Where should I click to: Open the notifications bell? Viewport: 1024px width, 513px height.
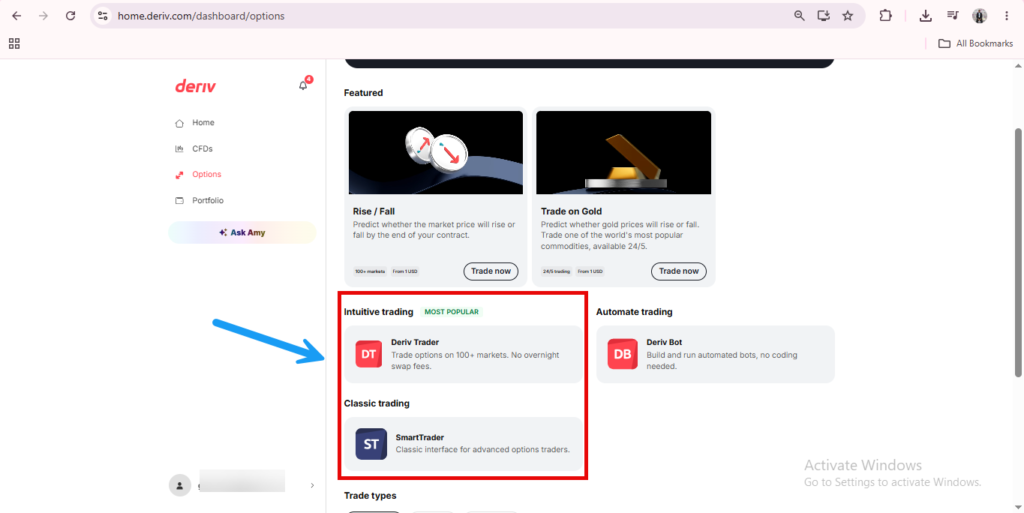(x=303, y=86)
